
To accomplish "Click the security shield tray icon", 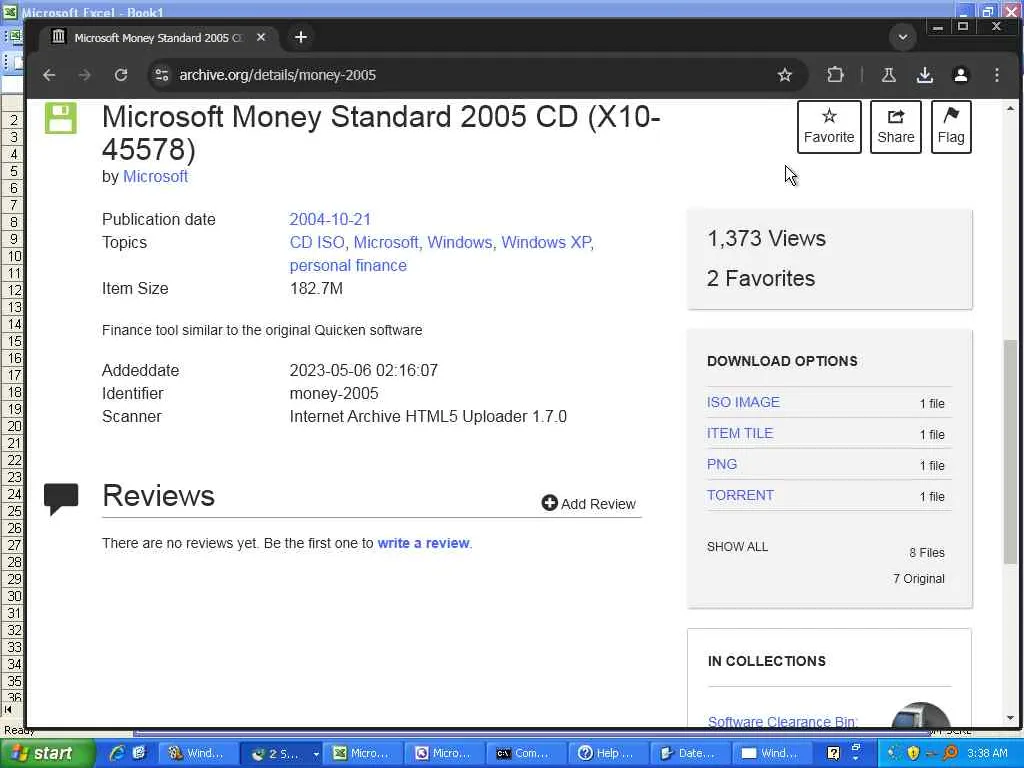I will click(x=913, y=753).
